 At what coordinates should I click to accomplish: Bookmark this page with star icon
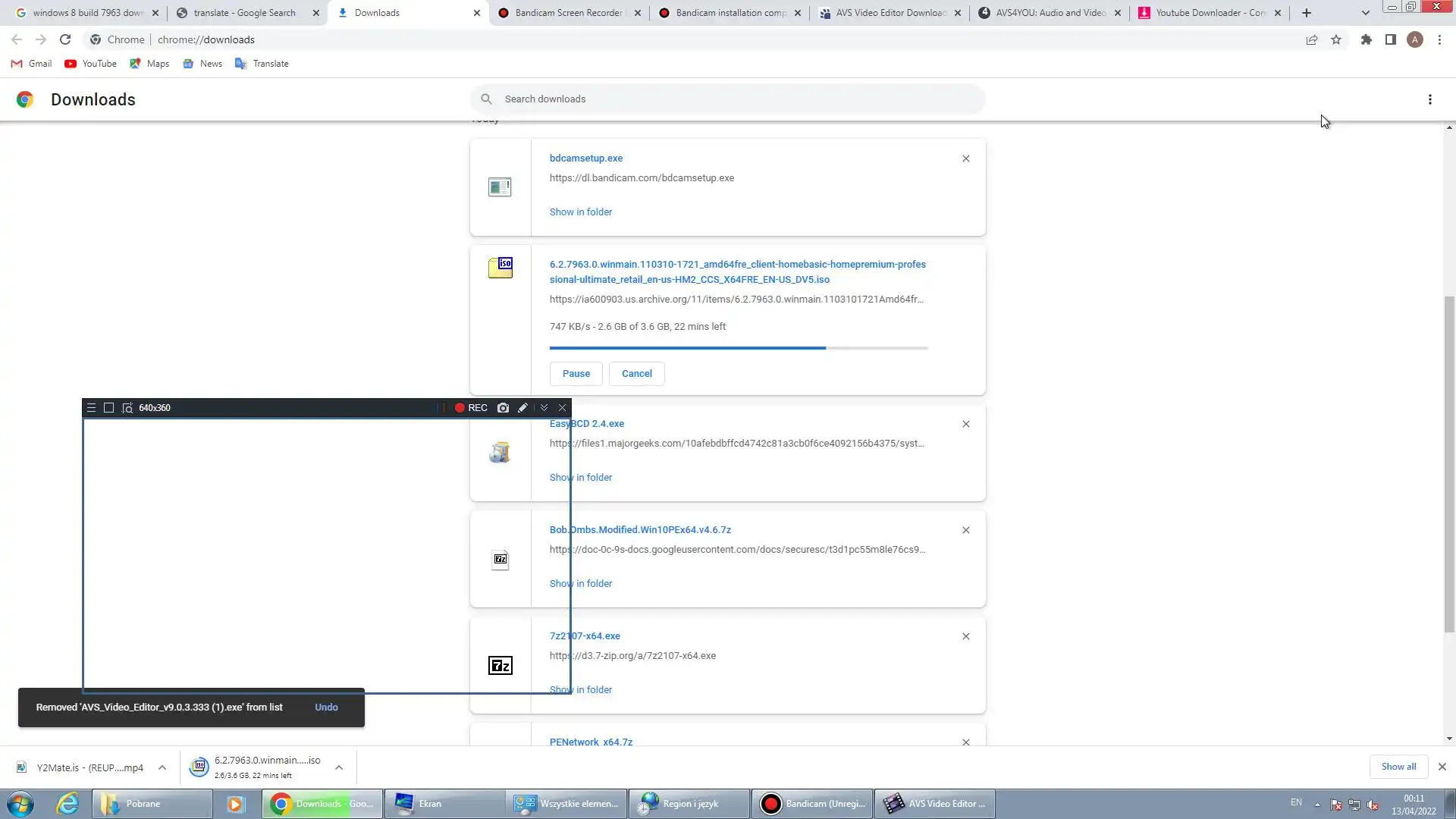1336,39
